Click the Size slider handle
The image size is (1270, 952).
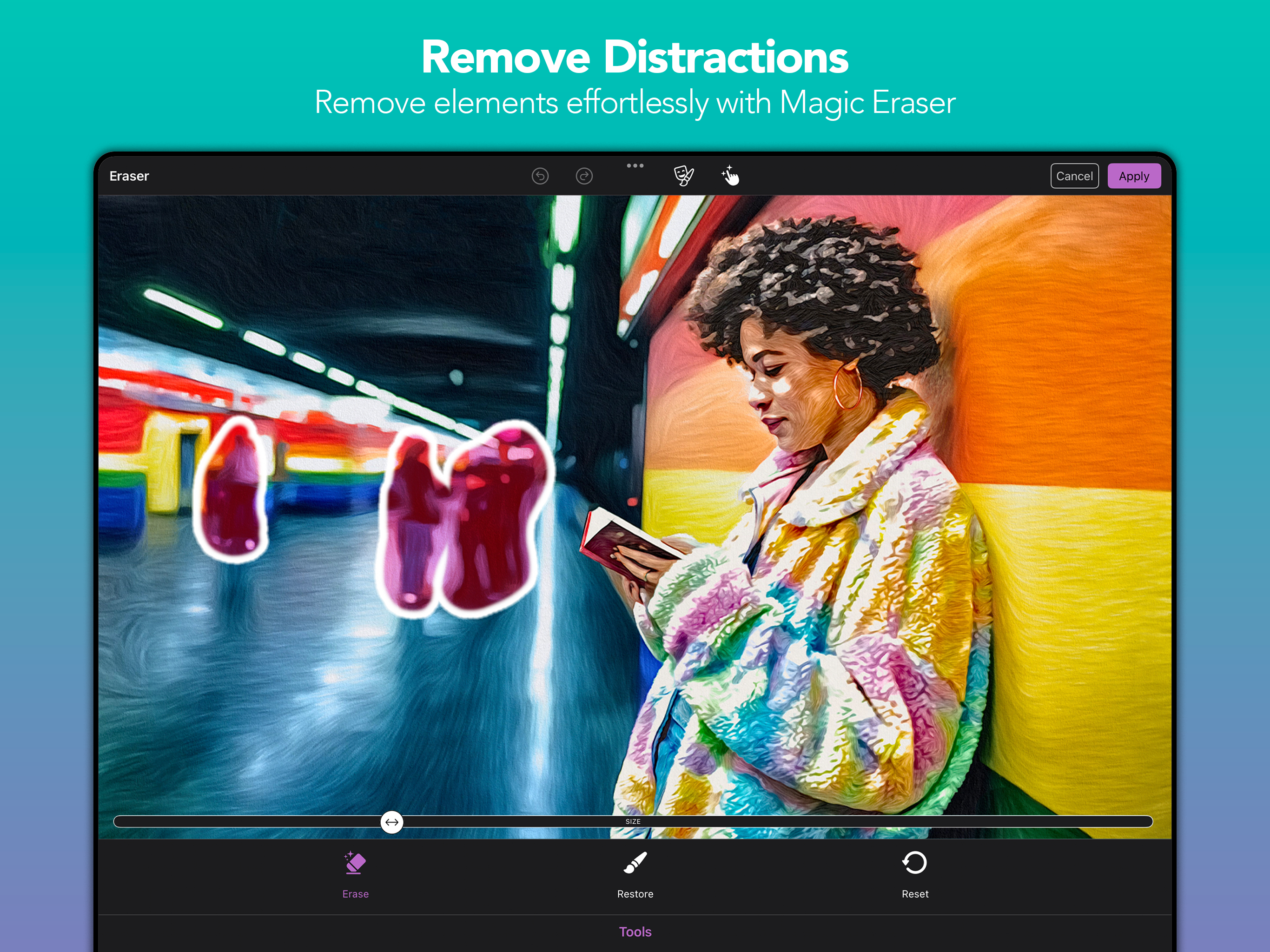pos(392,822)
